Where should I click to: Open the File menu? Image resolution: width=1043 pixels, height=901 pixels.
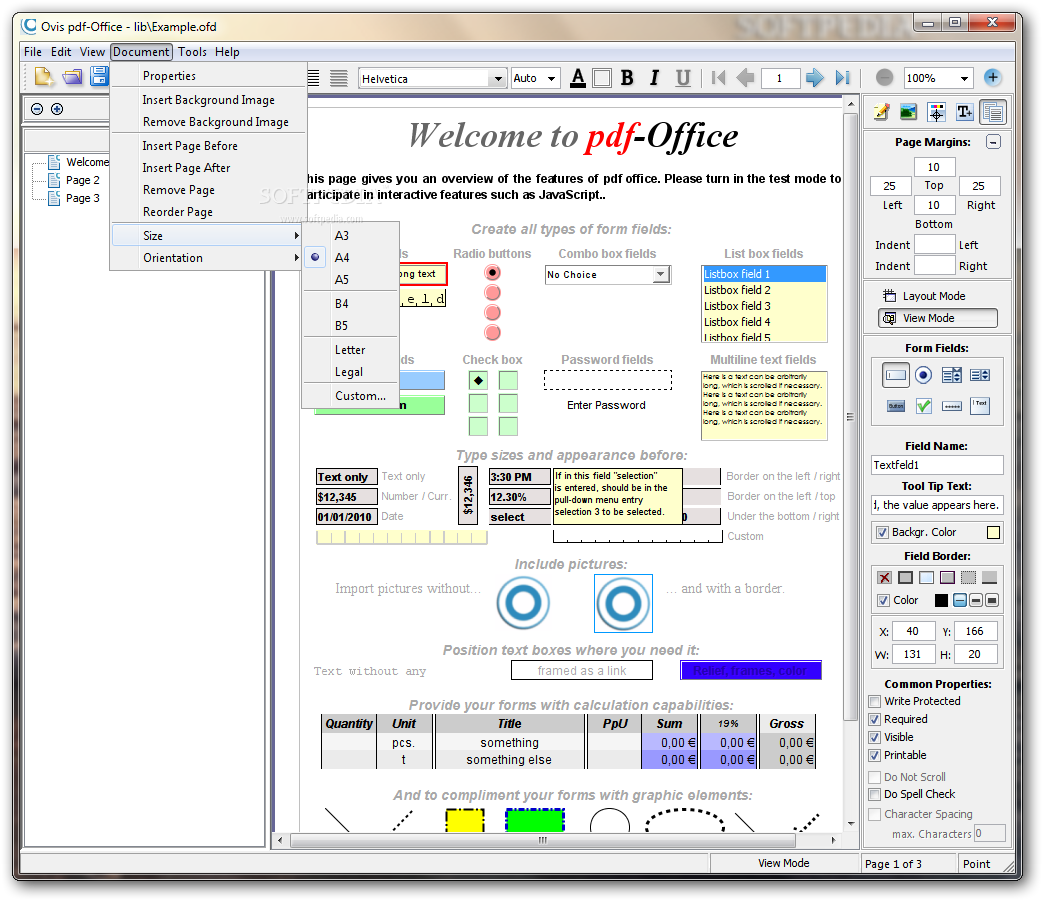click(33, 52)
